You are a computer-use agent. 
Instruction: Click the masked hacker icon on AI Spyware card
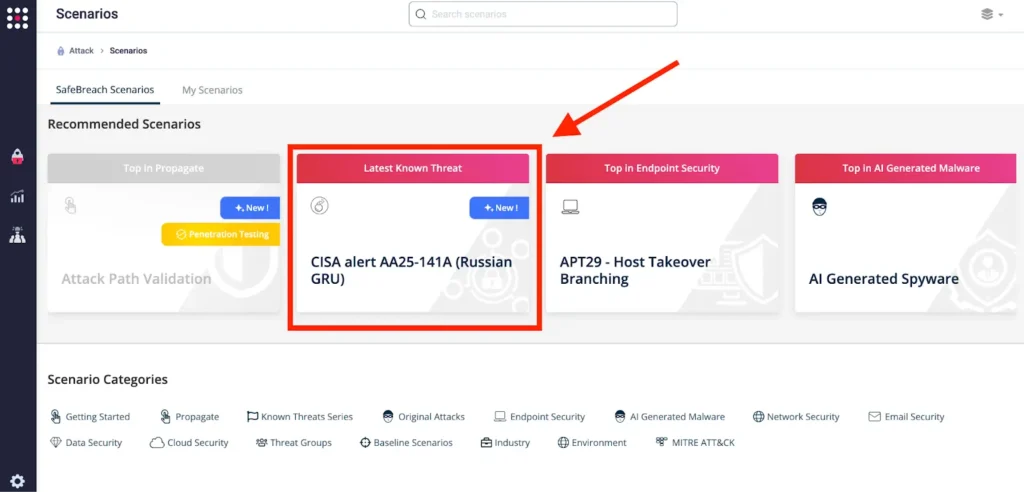819,207
